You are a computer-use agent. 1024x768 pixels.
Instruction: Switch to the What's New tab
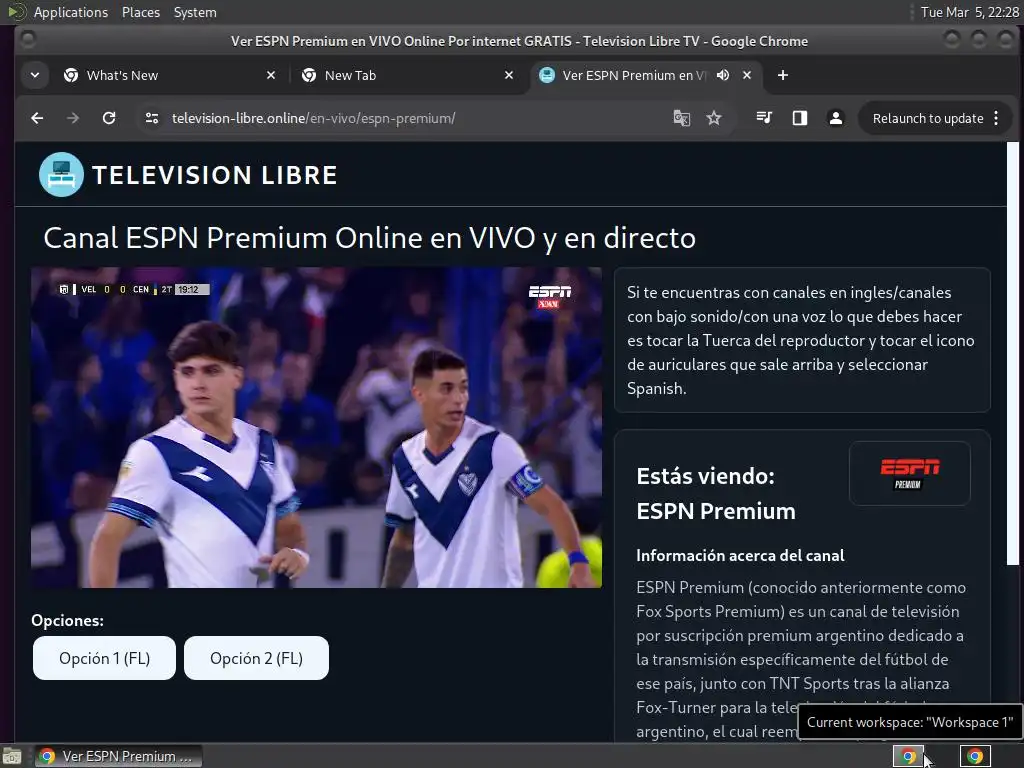[x=169, y=75]
